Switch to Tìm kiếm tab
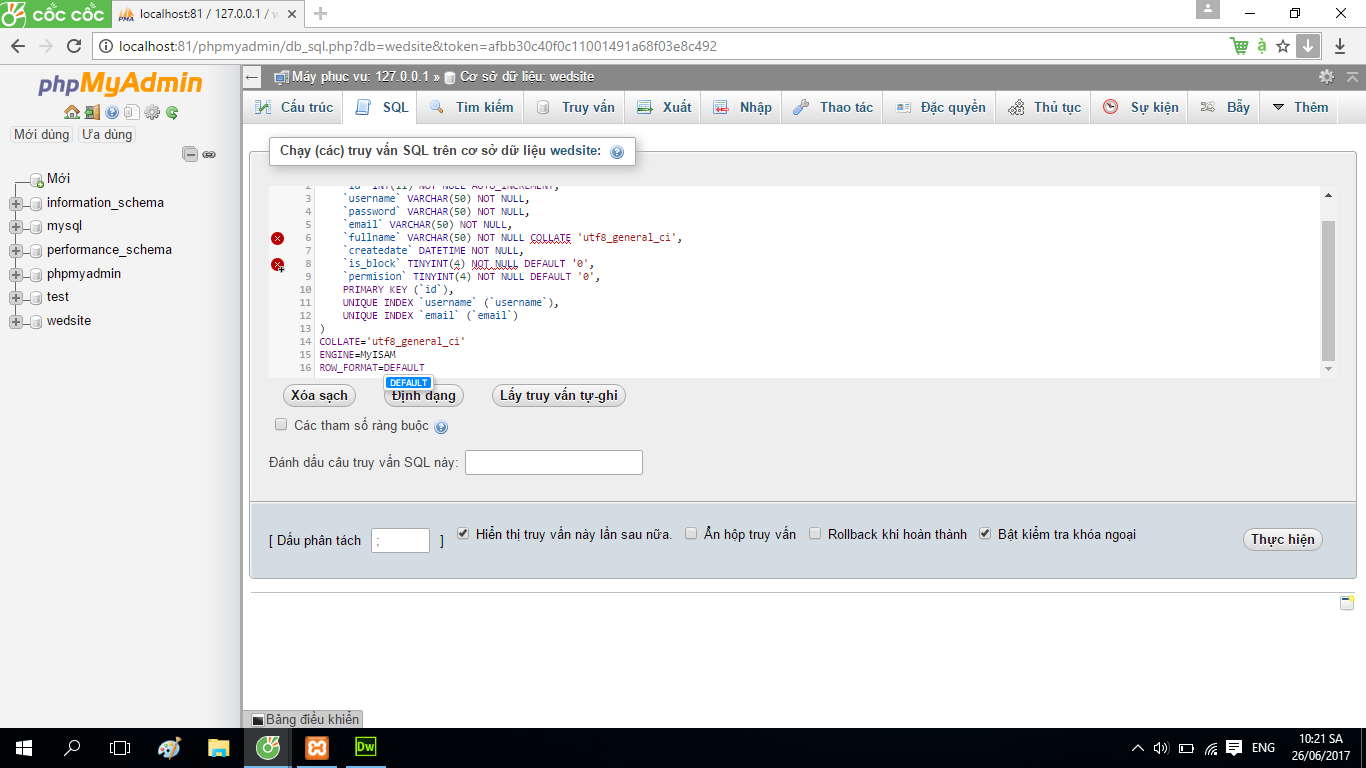 tap(471, 107)
